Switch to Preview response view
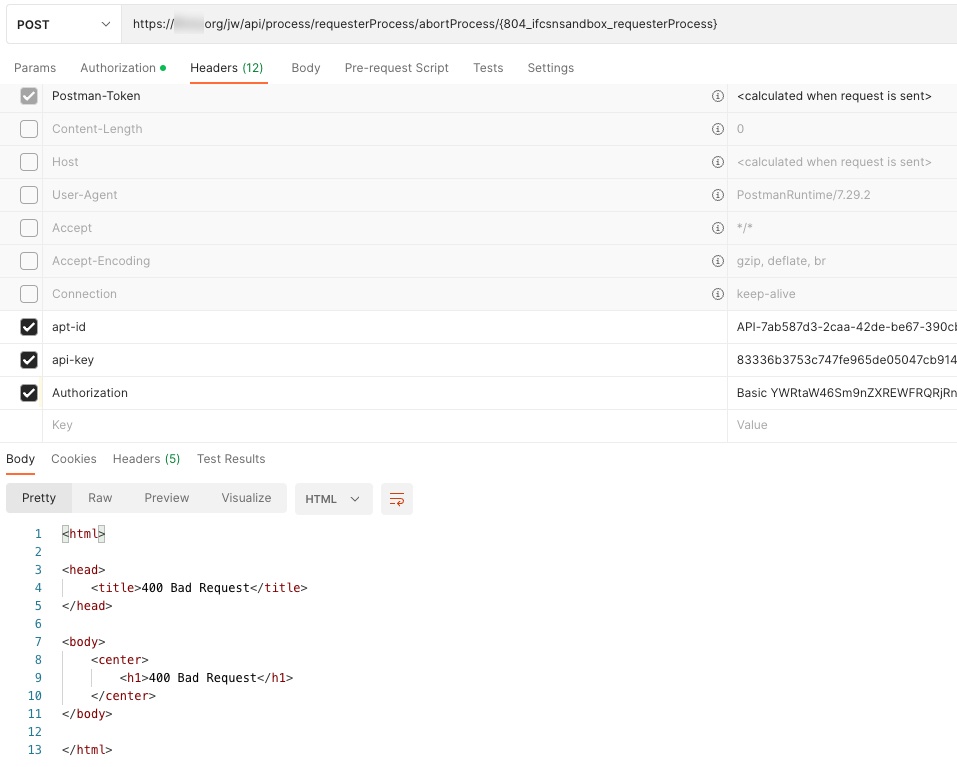 point(166,498)
